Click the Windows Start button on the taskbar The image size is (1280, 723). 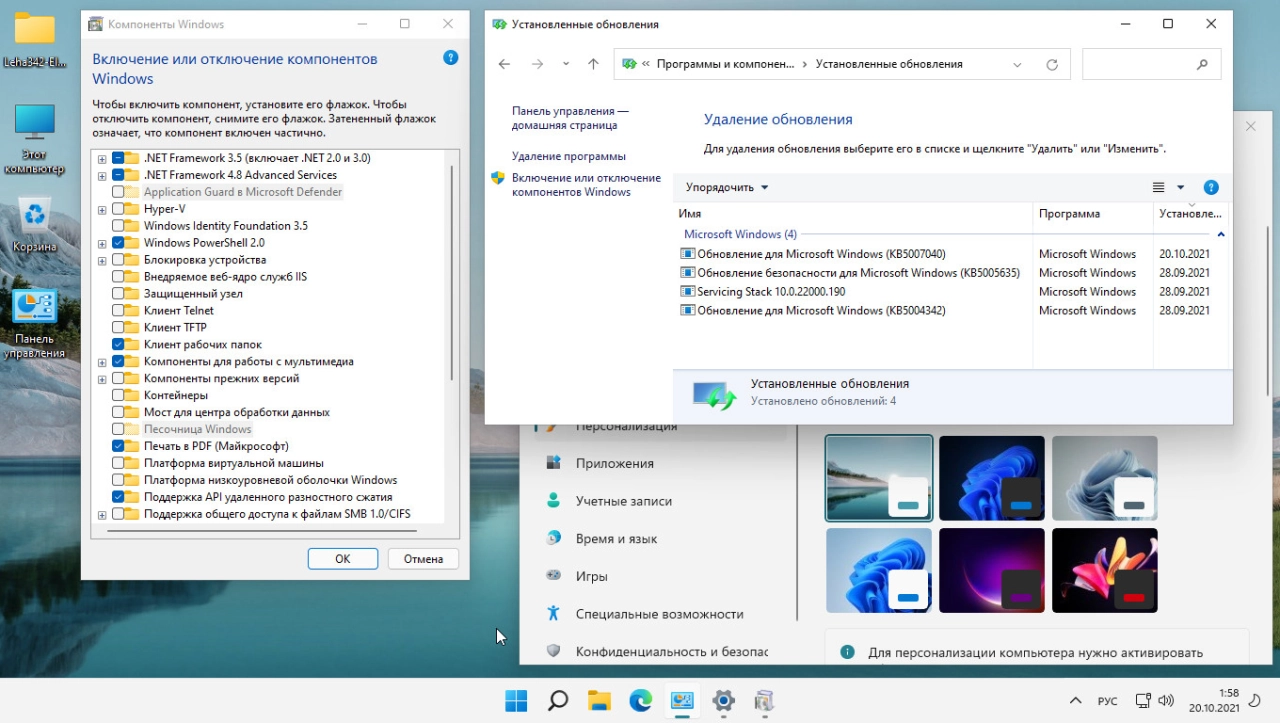[516, 701]
